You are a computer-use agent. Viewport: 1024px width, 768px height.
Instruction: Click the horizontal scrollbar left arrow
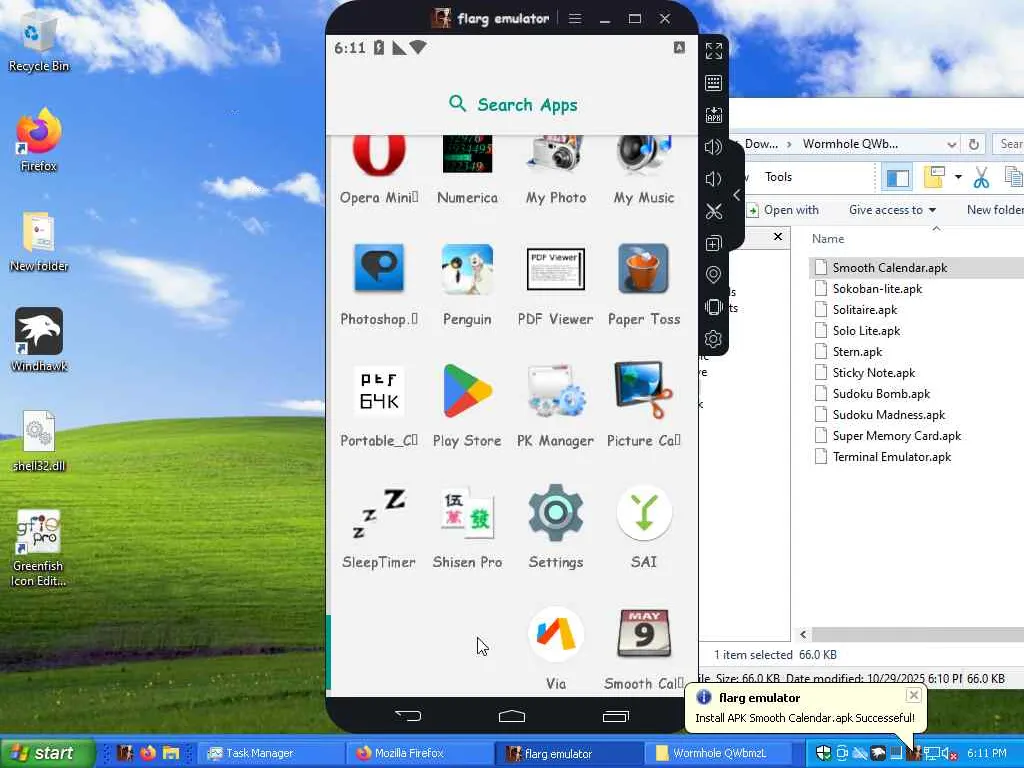click(x=803, y=634)
